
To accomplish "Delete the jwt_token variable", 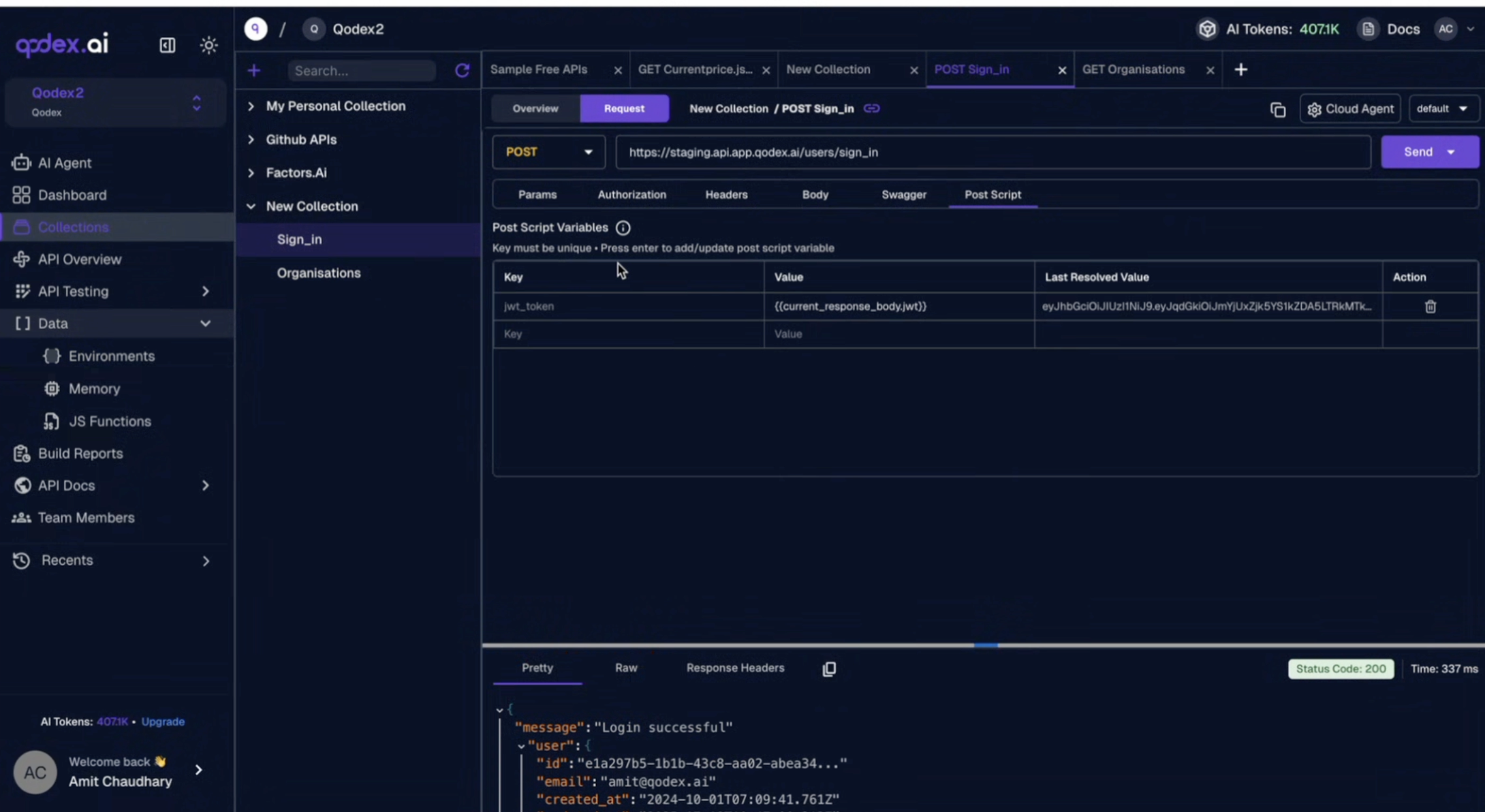I will click(x=1431, y=307).
